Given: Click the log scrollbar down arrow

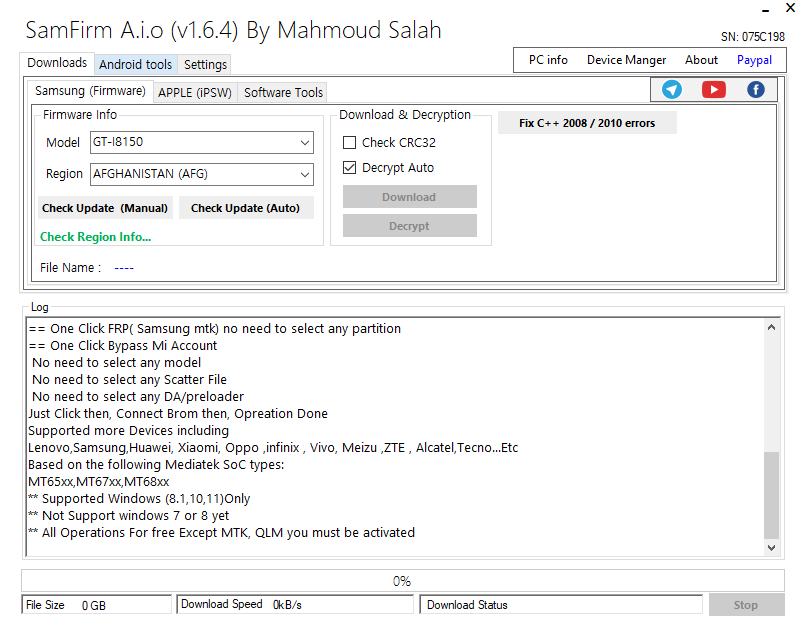Looking at the screenshot, I should click(x=771, y=548).
